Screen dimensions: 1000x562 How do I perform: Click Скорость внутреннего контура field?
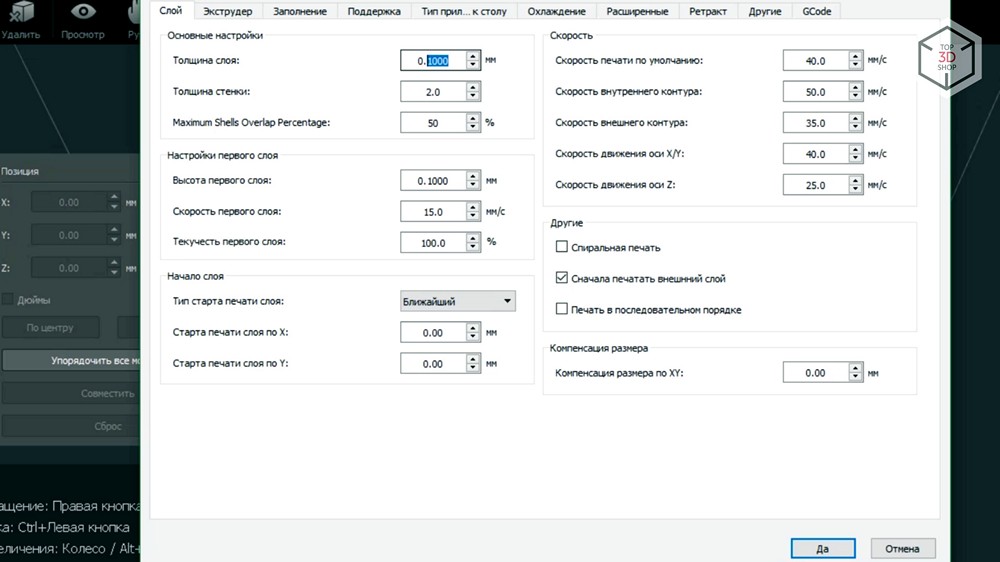point(816,92)
